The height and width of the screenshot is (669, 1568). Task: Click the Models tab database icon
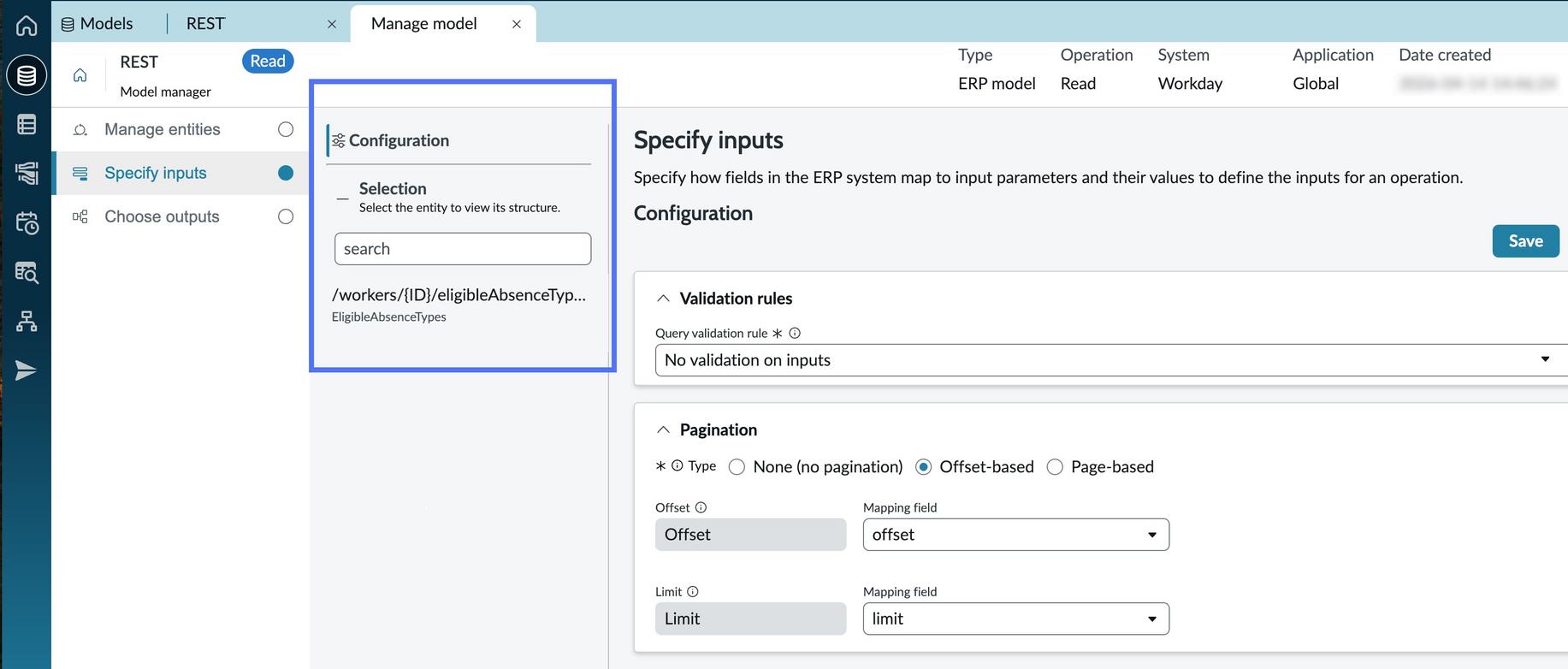coord(68,24)
